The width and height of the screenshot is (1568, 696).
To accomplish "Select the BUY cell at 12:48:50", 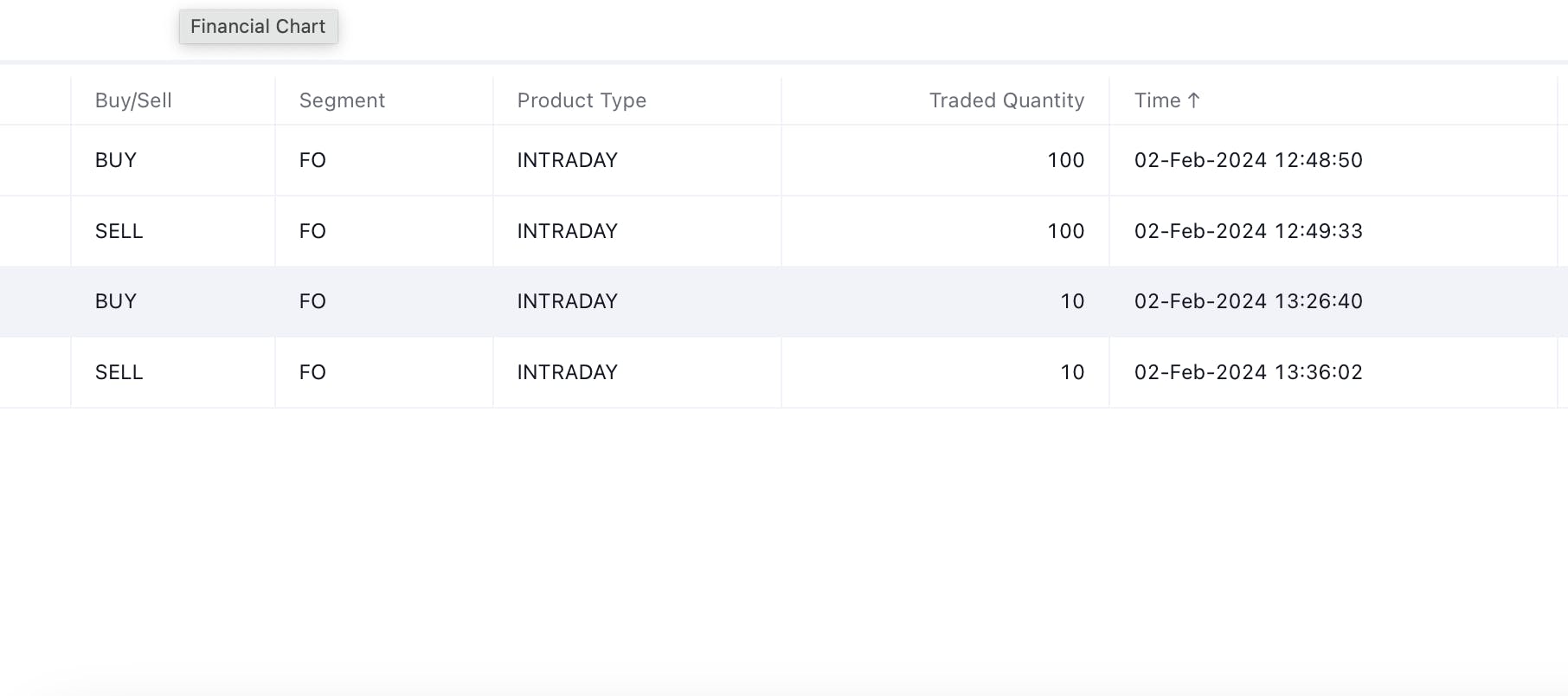I will click(x=116, y=160).
